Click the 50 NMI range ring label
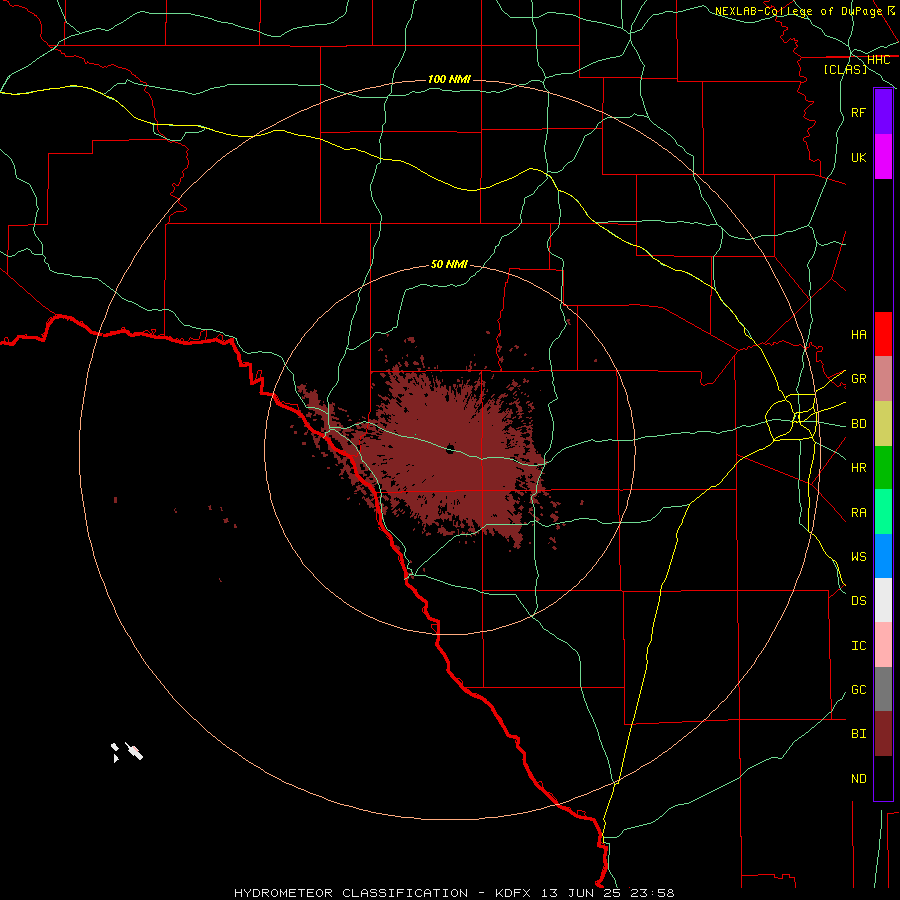 click(449, 264)
